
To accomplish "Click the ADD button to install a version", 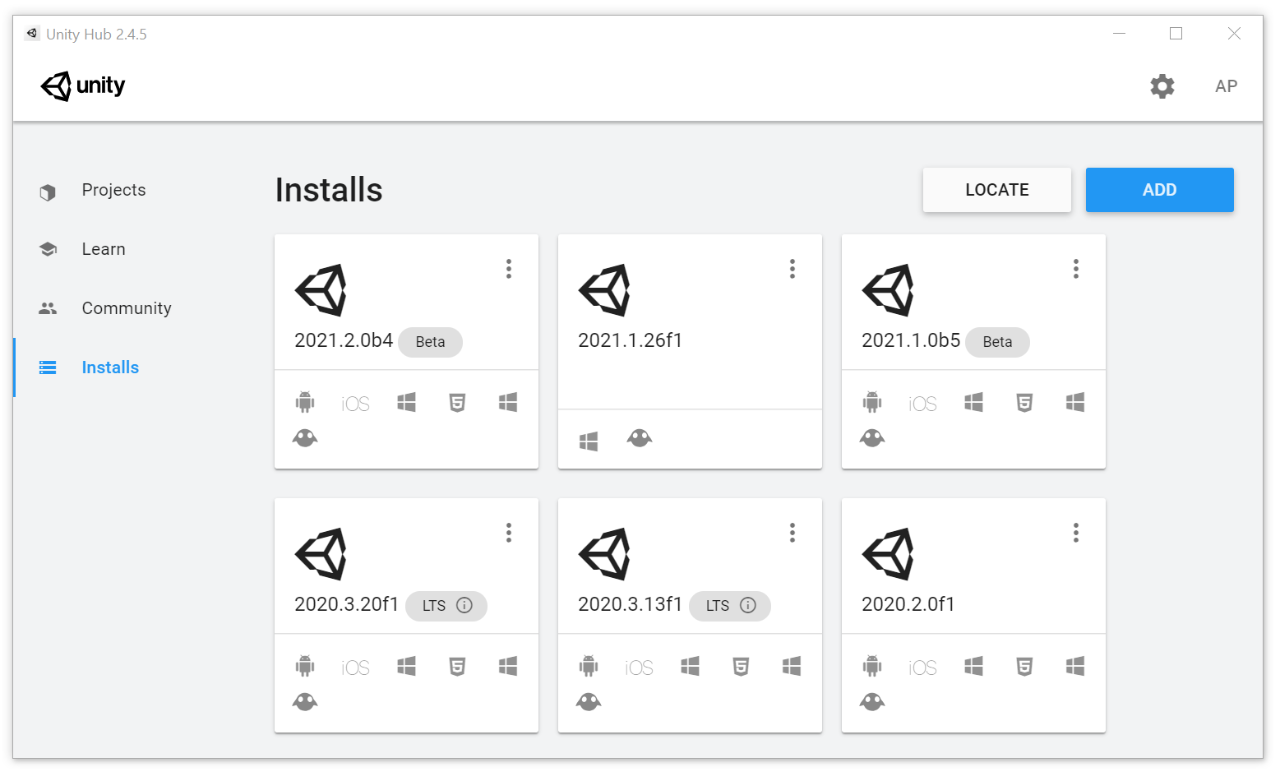I will (1159, 189).
